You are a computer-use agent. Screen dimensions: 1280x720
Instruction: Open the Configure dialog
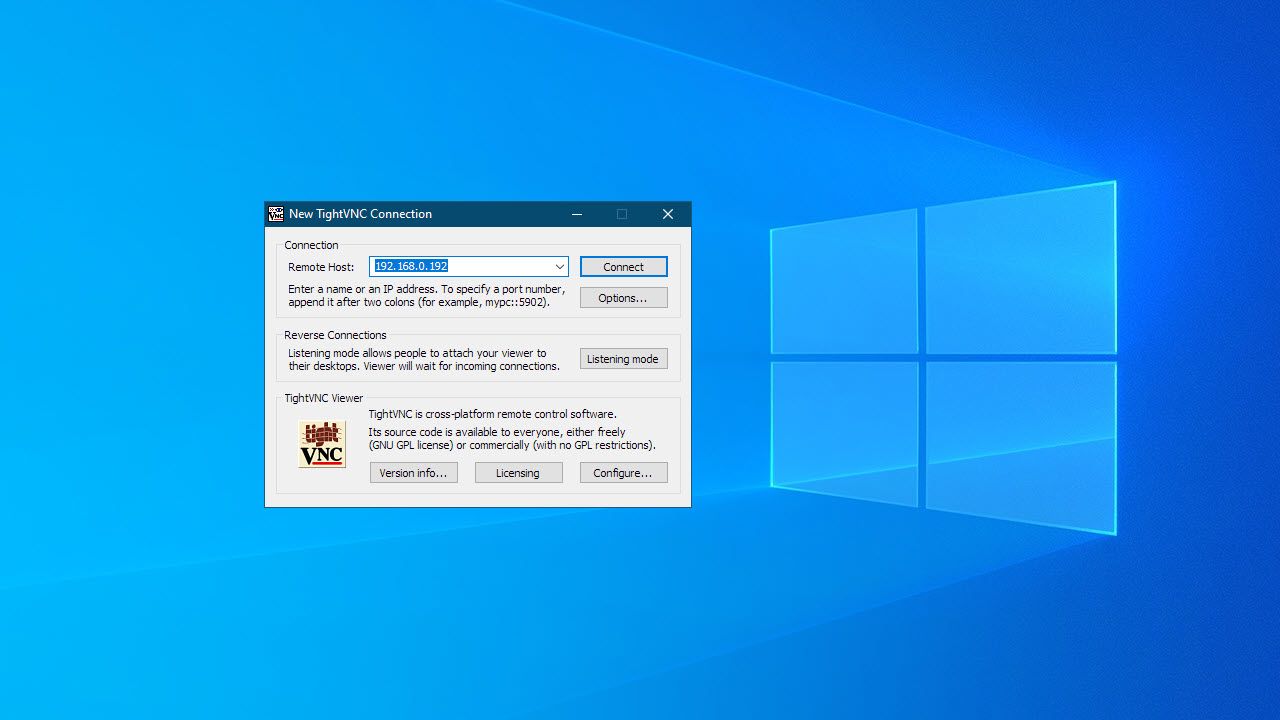[x=623, y=472]
